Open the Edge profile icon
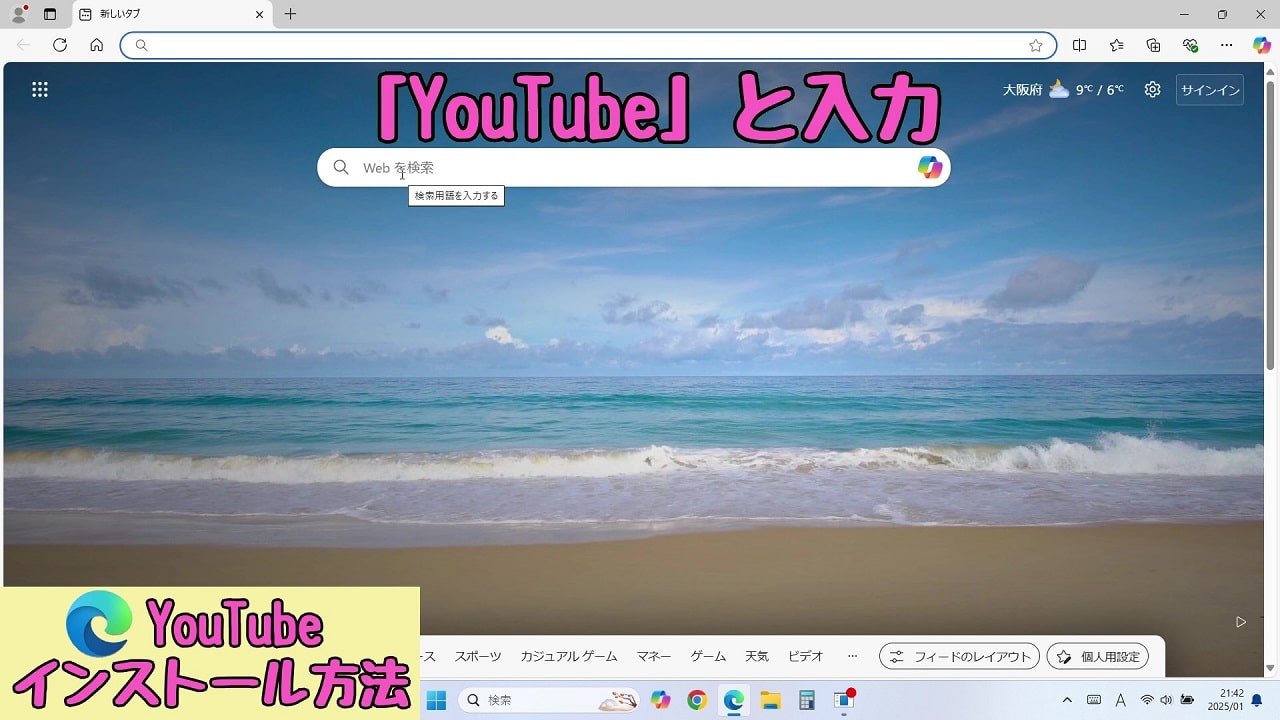 (x=18, y=14)
